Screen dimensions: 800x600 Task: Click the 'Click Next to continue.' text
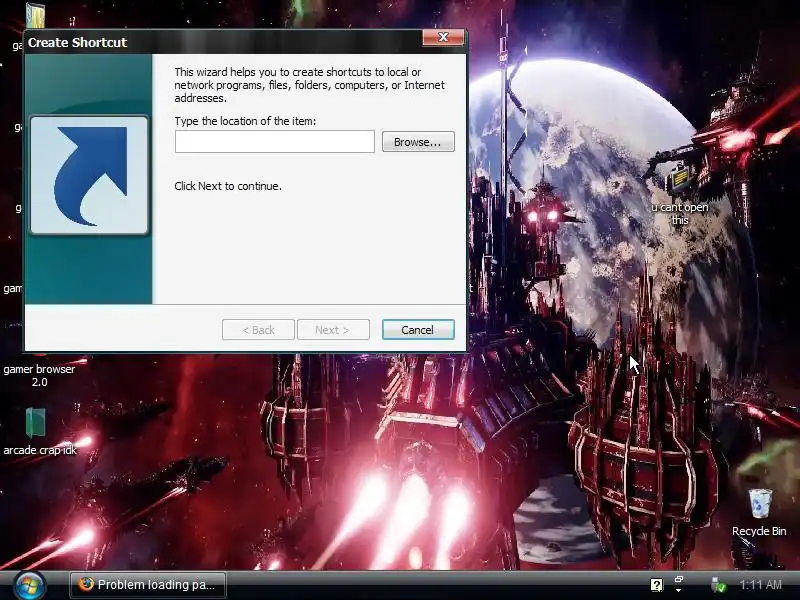[x=228, y=186]
